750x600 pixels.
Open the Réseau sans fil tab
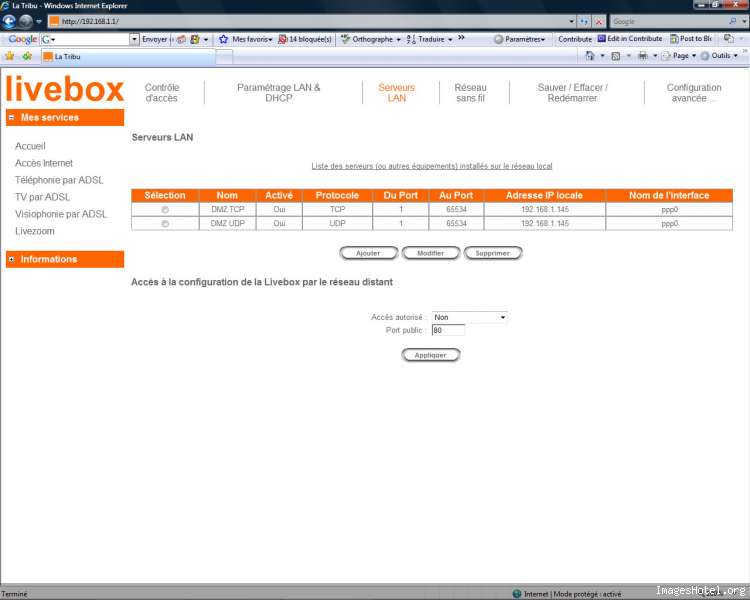pyautogui.click(x=470, y=93)
